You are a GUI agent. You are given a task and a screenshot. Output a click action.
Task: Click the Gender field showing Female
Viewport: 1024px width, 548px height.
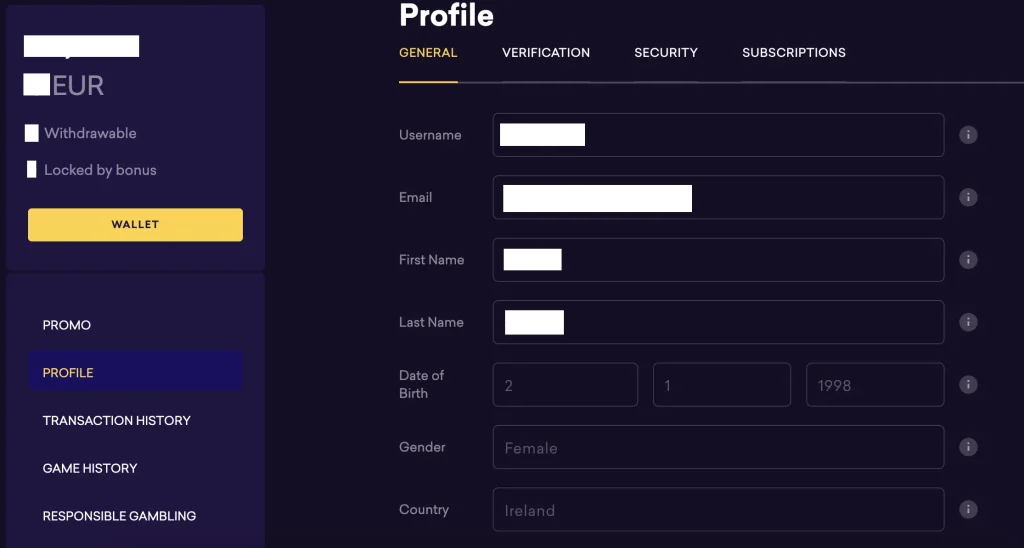[718, 447]
